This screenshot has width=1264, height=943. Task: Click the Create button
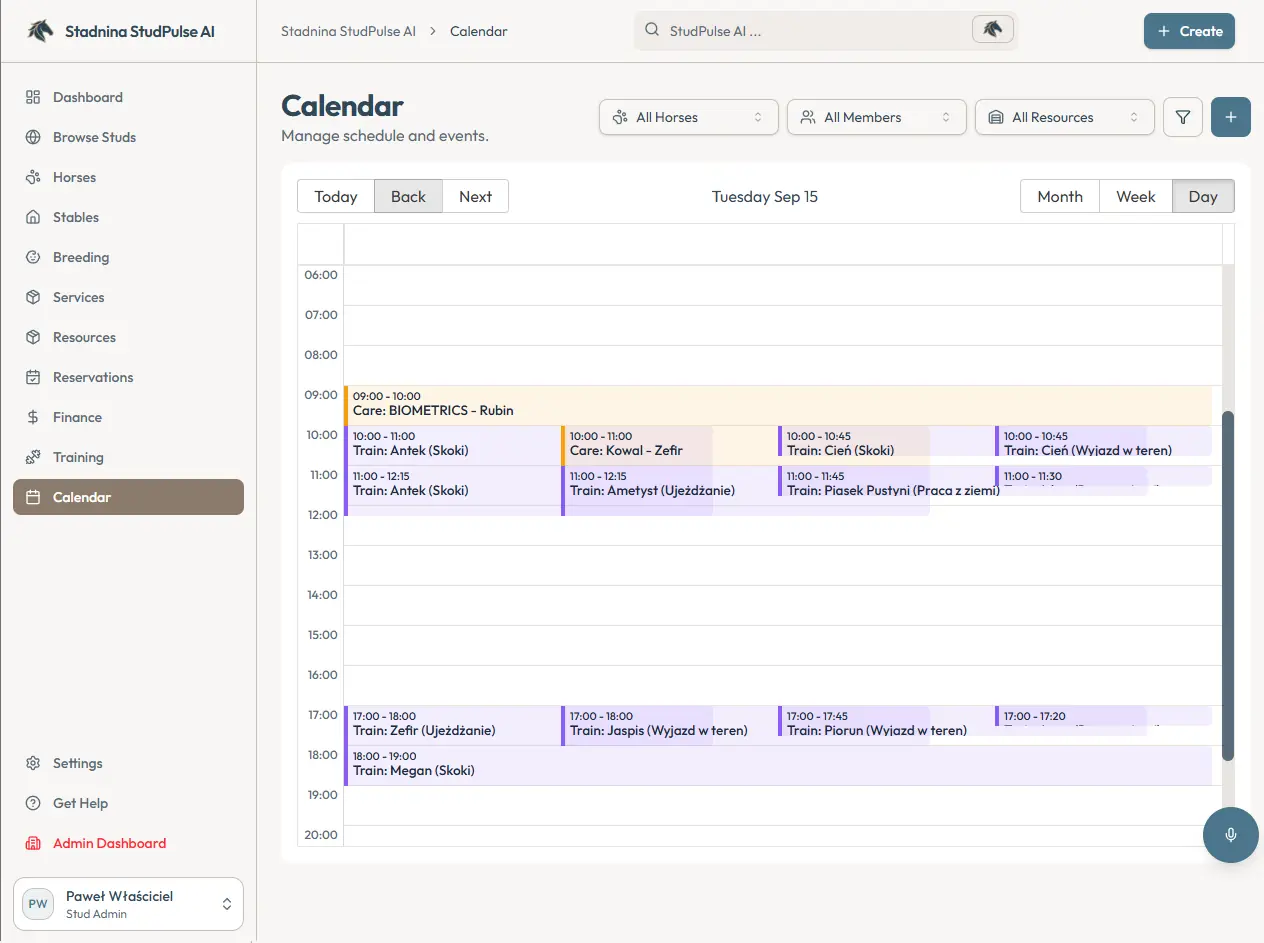coord(1189,31)
